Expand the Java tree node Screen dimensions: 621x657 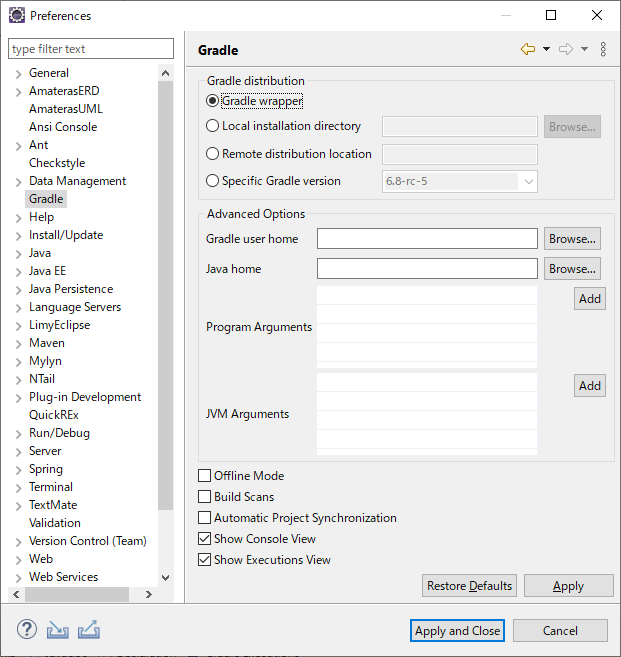(18, 254)
